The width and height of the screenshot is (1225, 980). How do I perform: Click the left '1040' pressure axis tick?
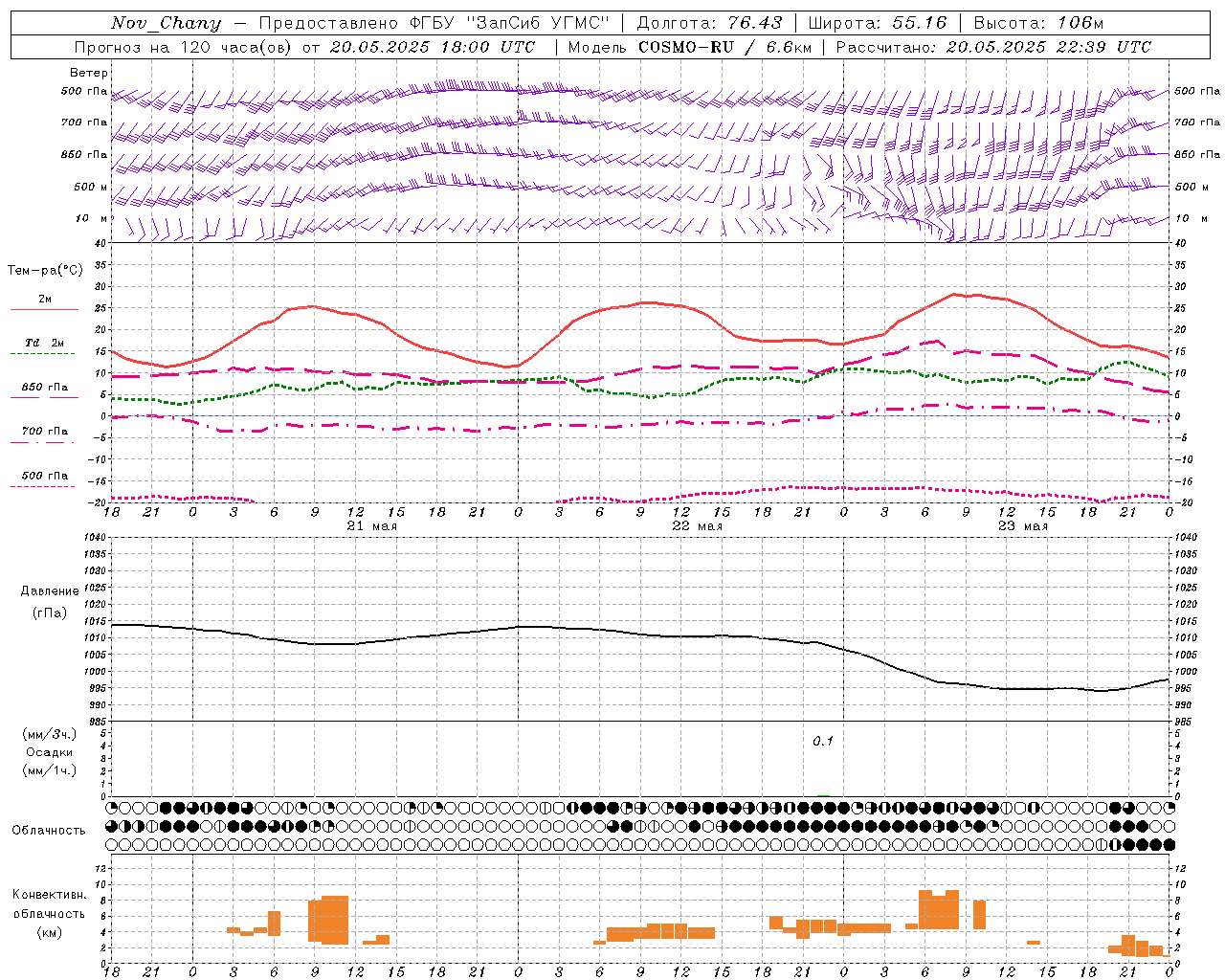95,537
